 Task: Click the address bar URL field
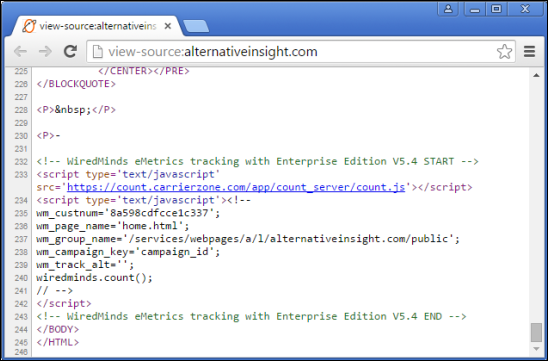[301, 52]
